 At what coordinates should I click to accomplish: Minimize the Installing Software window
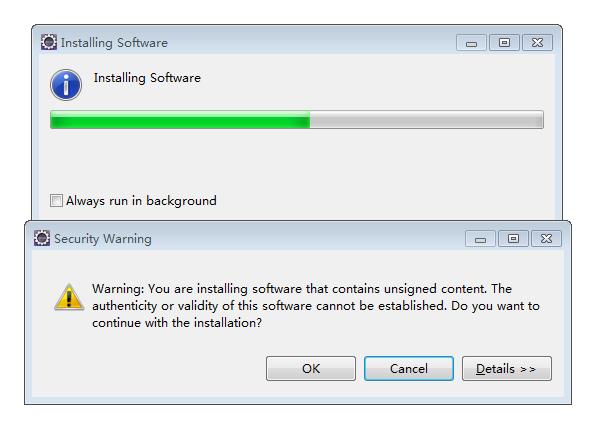coord(471,43)
